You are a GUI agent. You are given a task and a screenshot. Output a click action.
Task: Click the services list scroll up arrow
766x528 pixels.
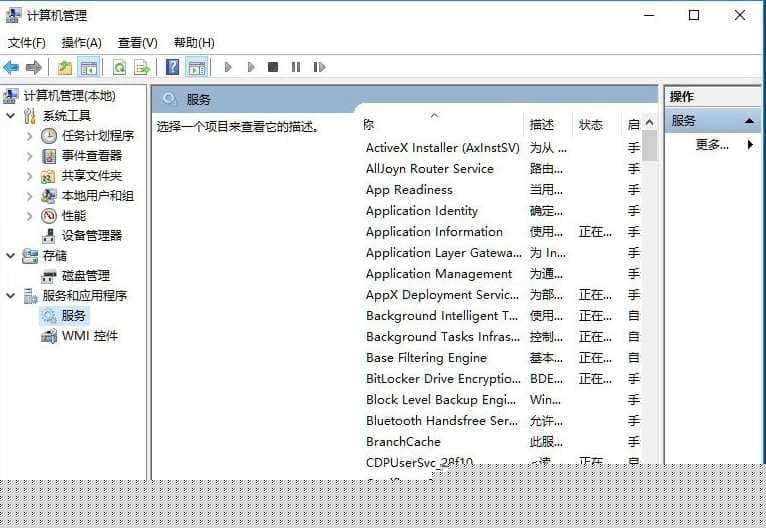tap(649, 122)
